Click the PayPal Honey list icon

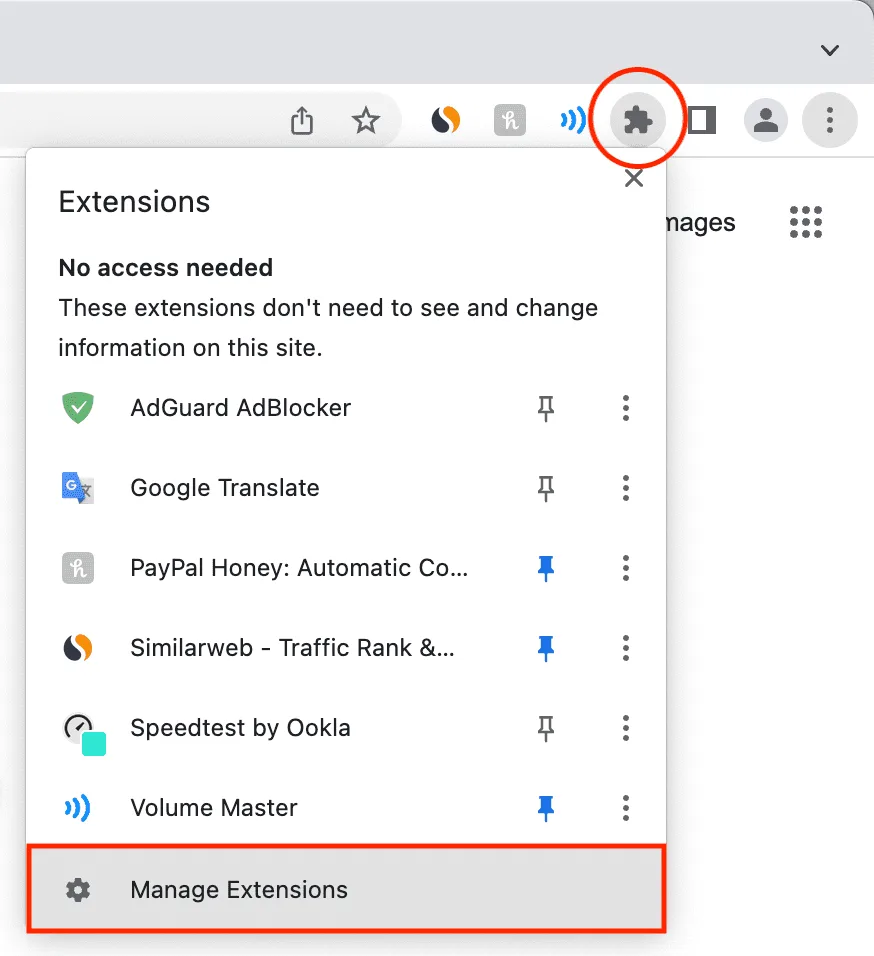(x=78, y=568)
